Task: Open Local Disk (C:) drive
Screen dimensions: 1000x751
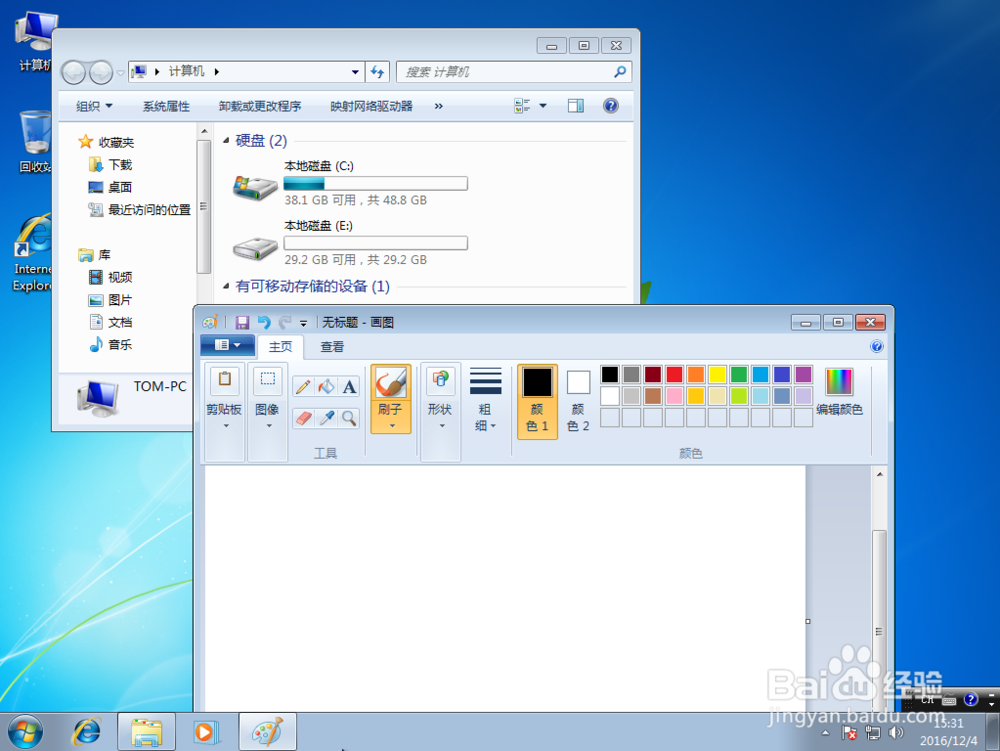Action: [x=349, y=184]
